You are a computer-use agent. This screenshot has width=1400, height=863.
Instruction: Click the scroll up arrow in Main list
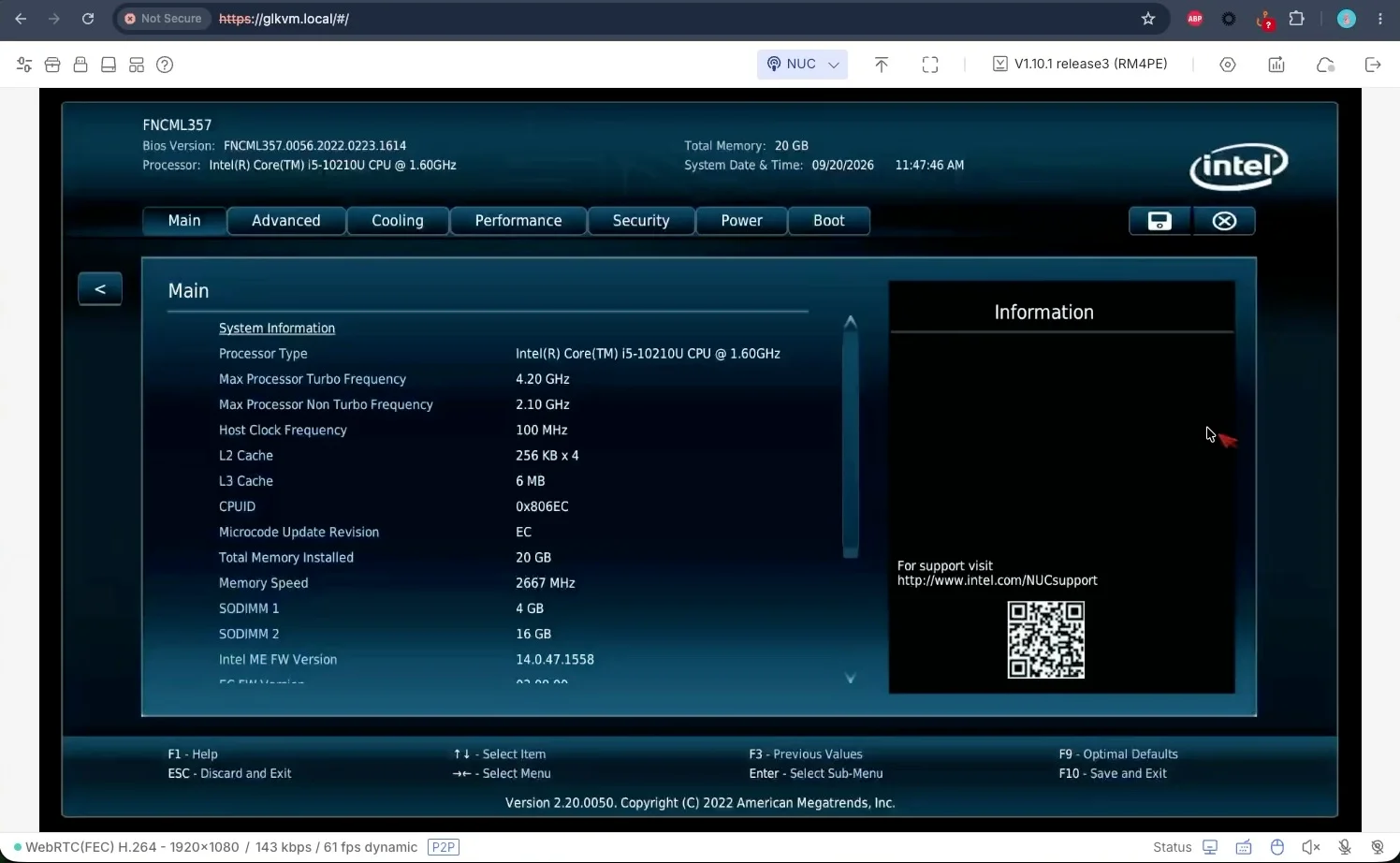tap(851, 322)
